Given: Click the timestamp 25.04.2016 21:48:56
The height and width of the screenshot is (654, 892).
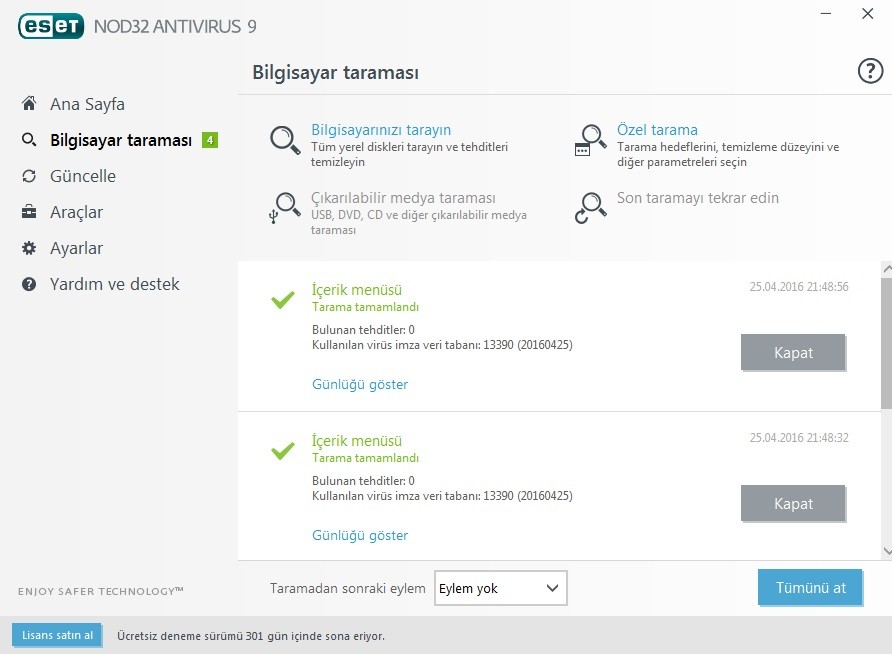Looking at the screenshot, I should [x=799, y=287].
